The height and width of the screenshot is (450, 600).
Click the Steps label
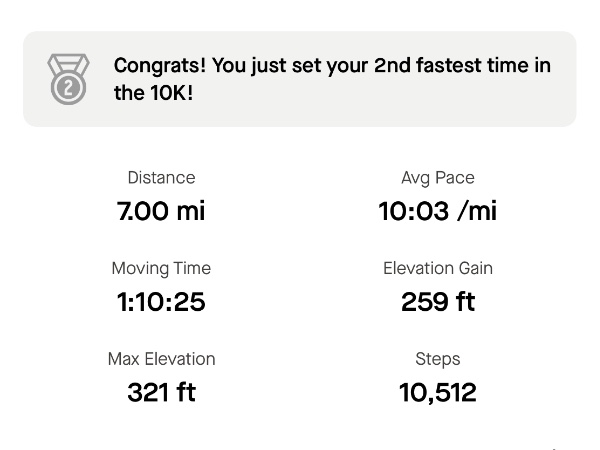(438, 359)
